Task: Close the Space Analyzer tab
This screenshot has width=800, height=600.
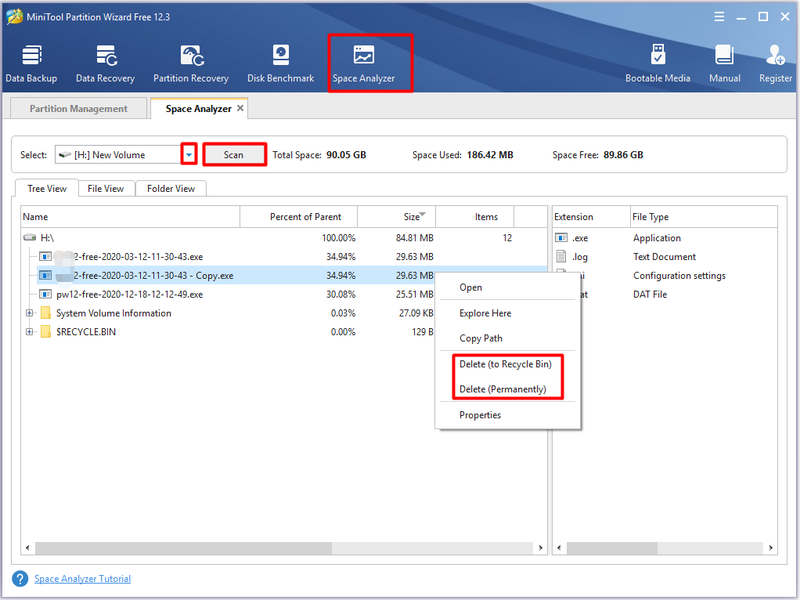Action: pos(240,108)
